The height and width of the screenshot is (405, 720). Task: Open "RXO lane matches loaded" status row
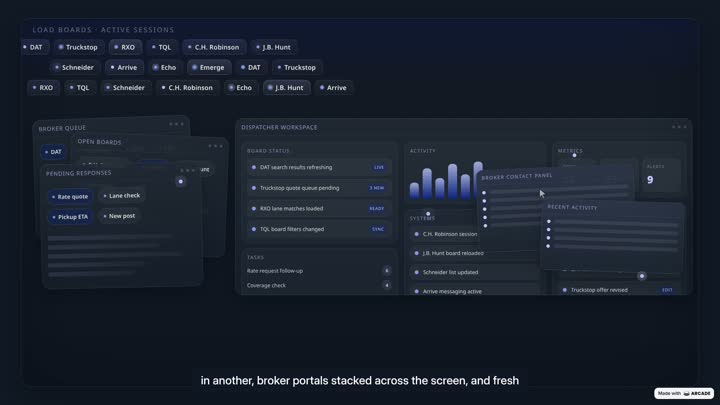tap(319, 208)
